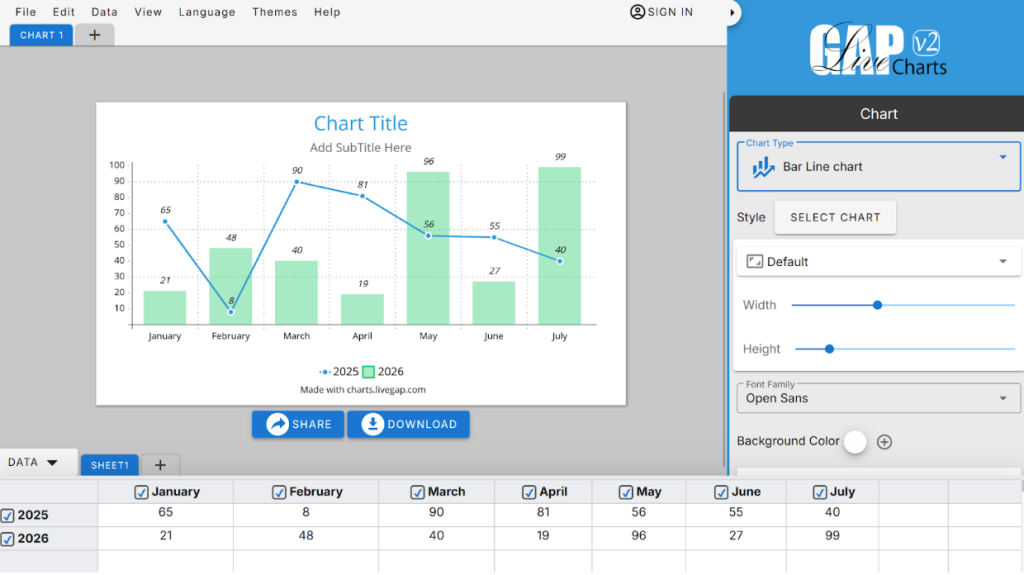1024x575 pixels.
Task: Open the Default size dropdown
Action: point(1002,262)
